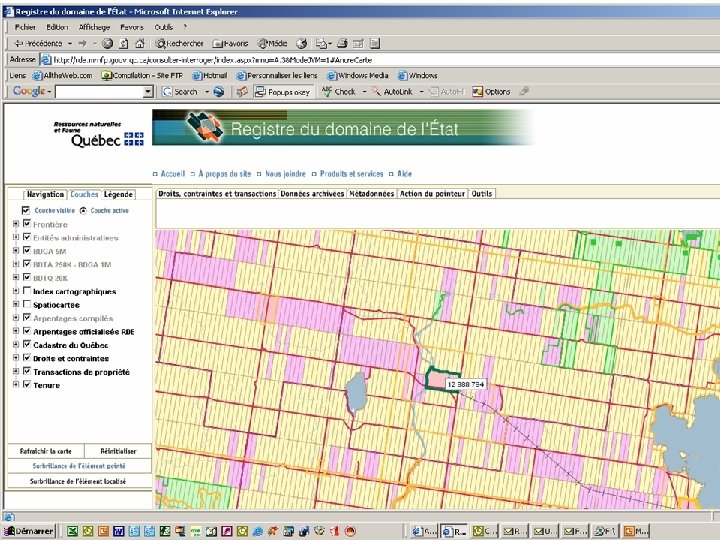The height and width of the screenshot is (540, 720).
Task: Click the Print icon in IE toolbar
Action: tap(342, 44)
